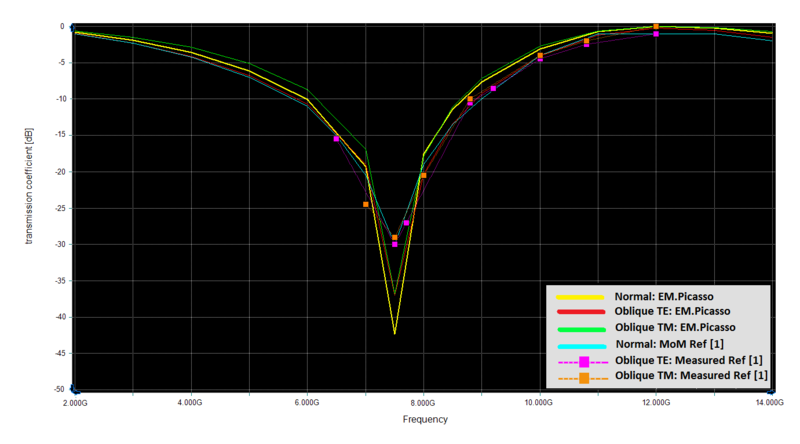
Task: Click the magenta data marker at 12 GHz
Action: click(656, 34)
